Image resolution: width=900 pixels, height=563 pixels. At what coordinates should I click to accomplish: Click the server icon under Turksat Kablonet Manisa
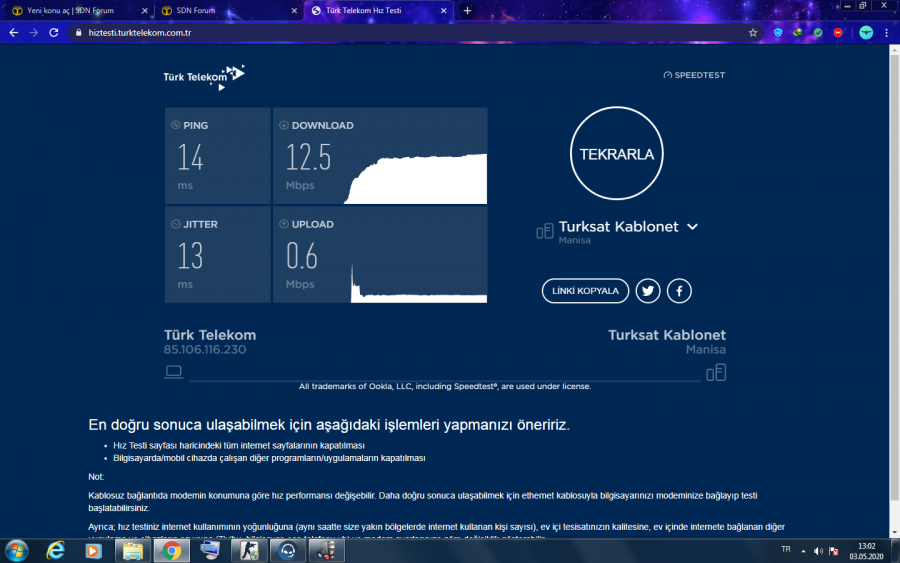coord(716,372)
